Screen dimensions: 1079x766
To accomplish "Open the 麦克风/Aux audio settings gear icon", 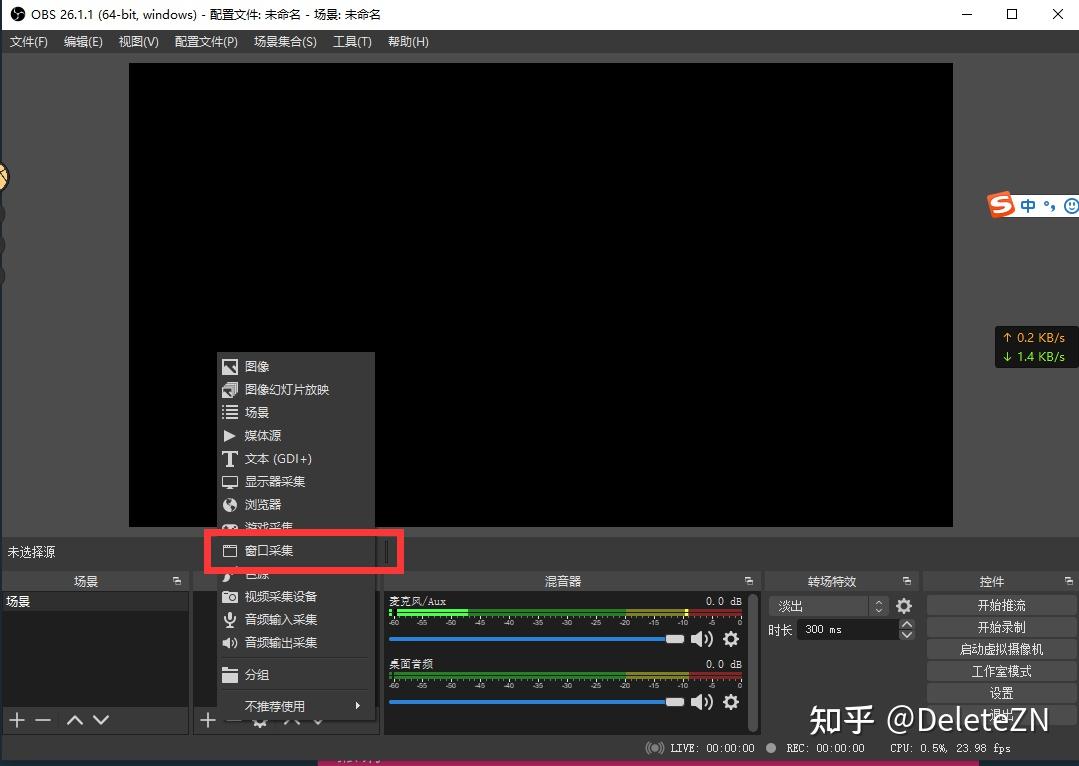I will pos(731,639).
